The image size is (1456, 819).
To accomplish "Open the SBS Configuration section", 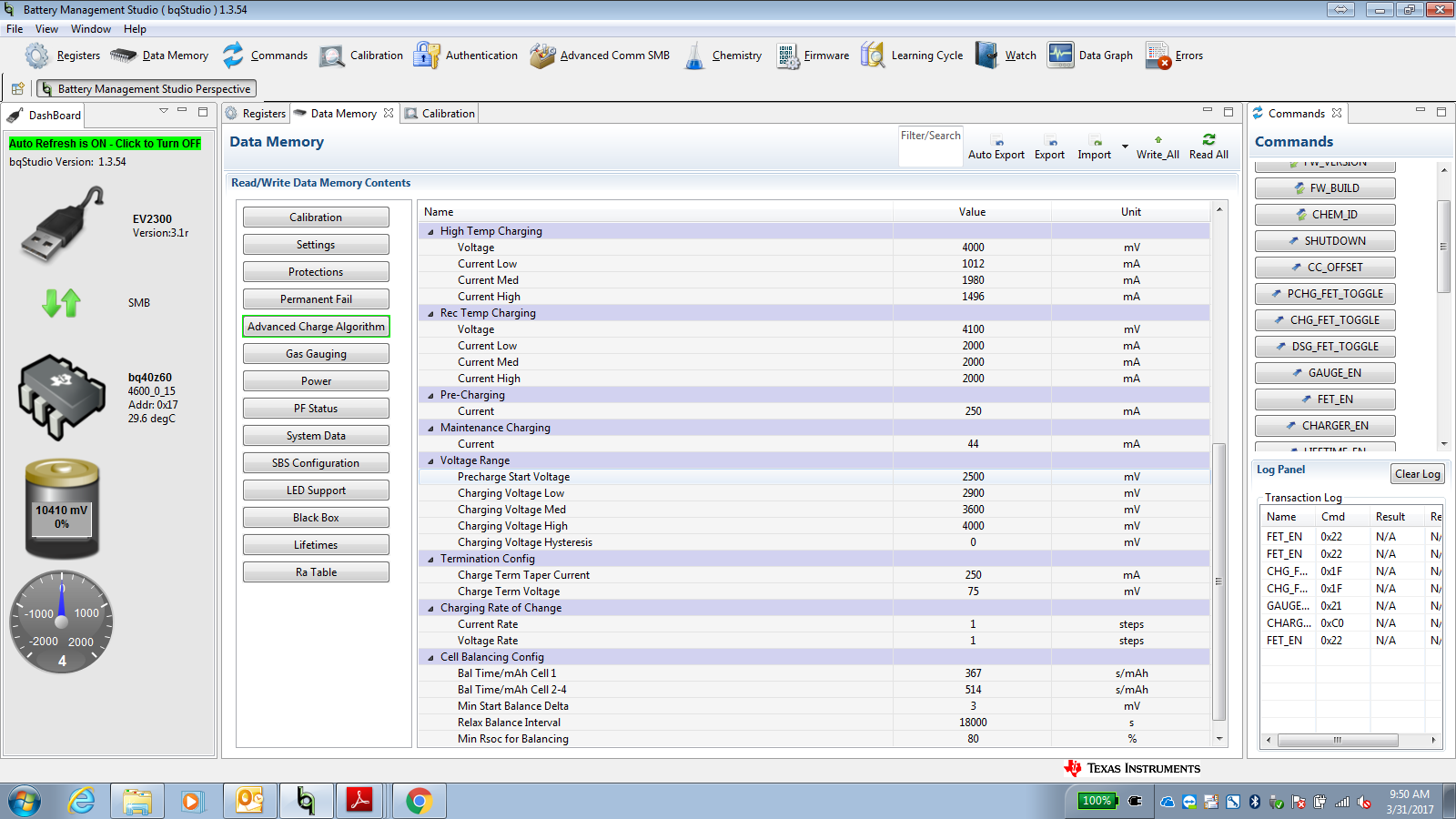I will tap(316, 463).
